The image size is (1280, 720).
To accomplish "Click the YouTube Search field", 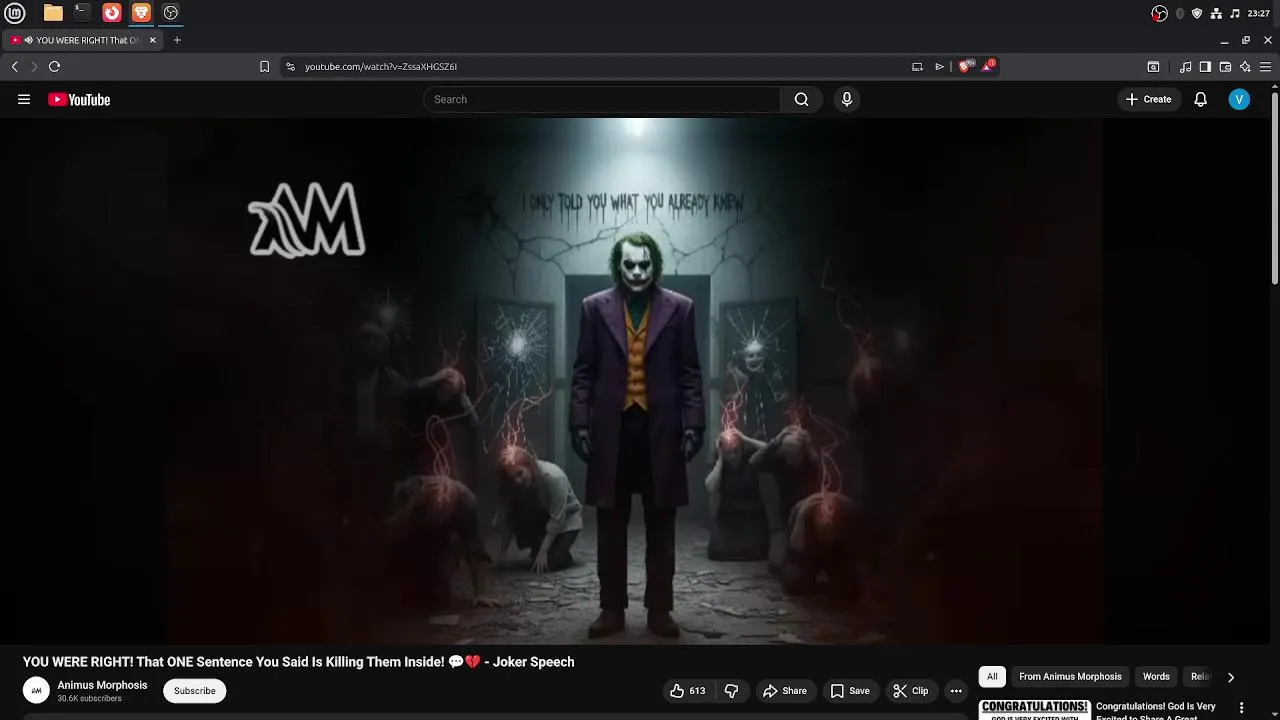I will 602,99.
